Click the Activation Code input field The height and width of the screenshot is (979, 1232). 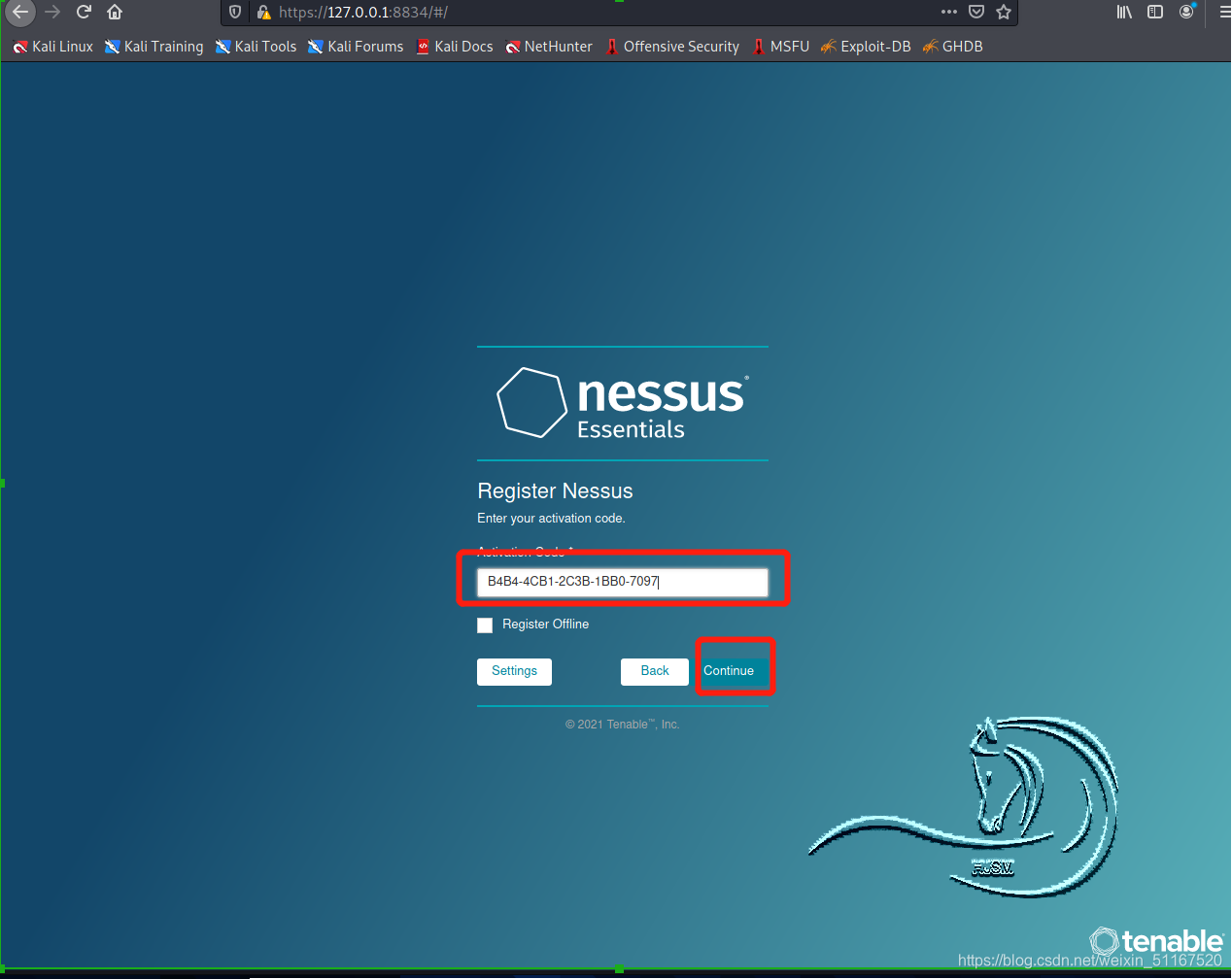coord(623,582)
